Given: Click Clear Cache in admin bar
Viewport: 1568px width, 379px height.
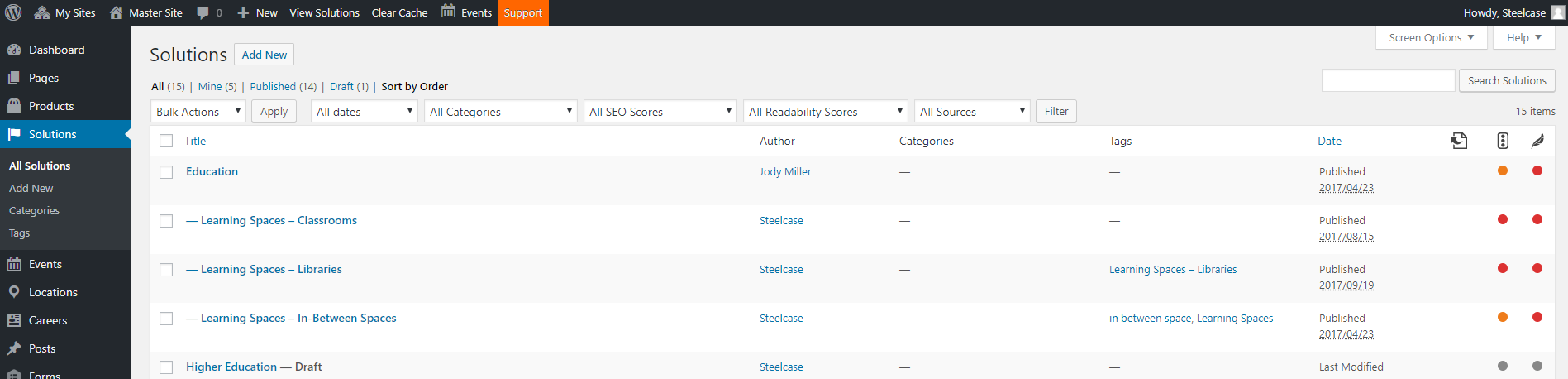Looking at the screenshot, I should (399, 12).
